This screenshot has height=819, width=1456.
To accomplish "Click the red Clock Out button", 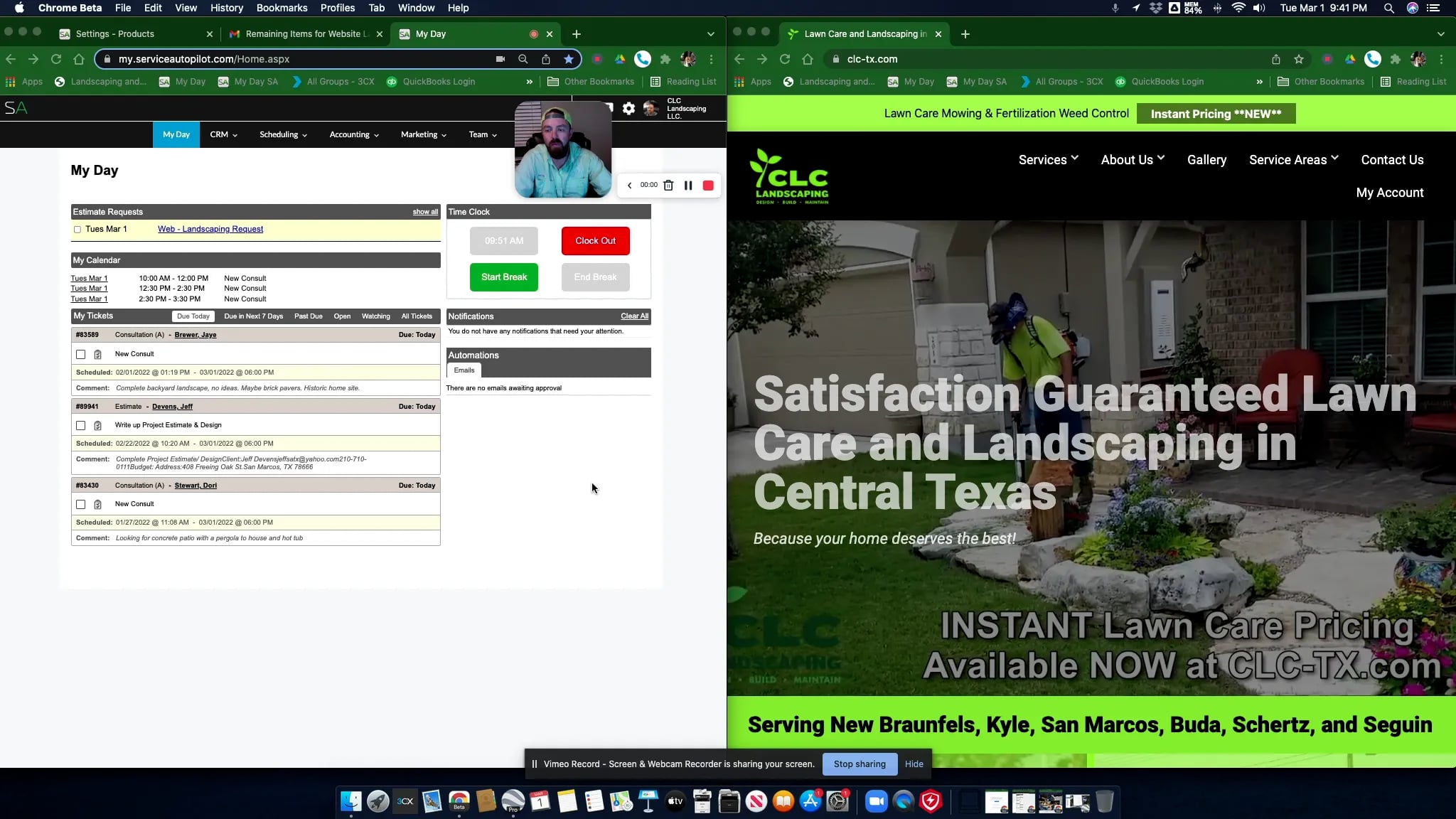I will point(596,241).
